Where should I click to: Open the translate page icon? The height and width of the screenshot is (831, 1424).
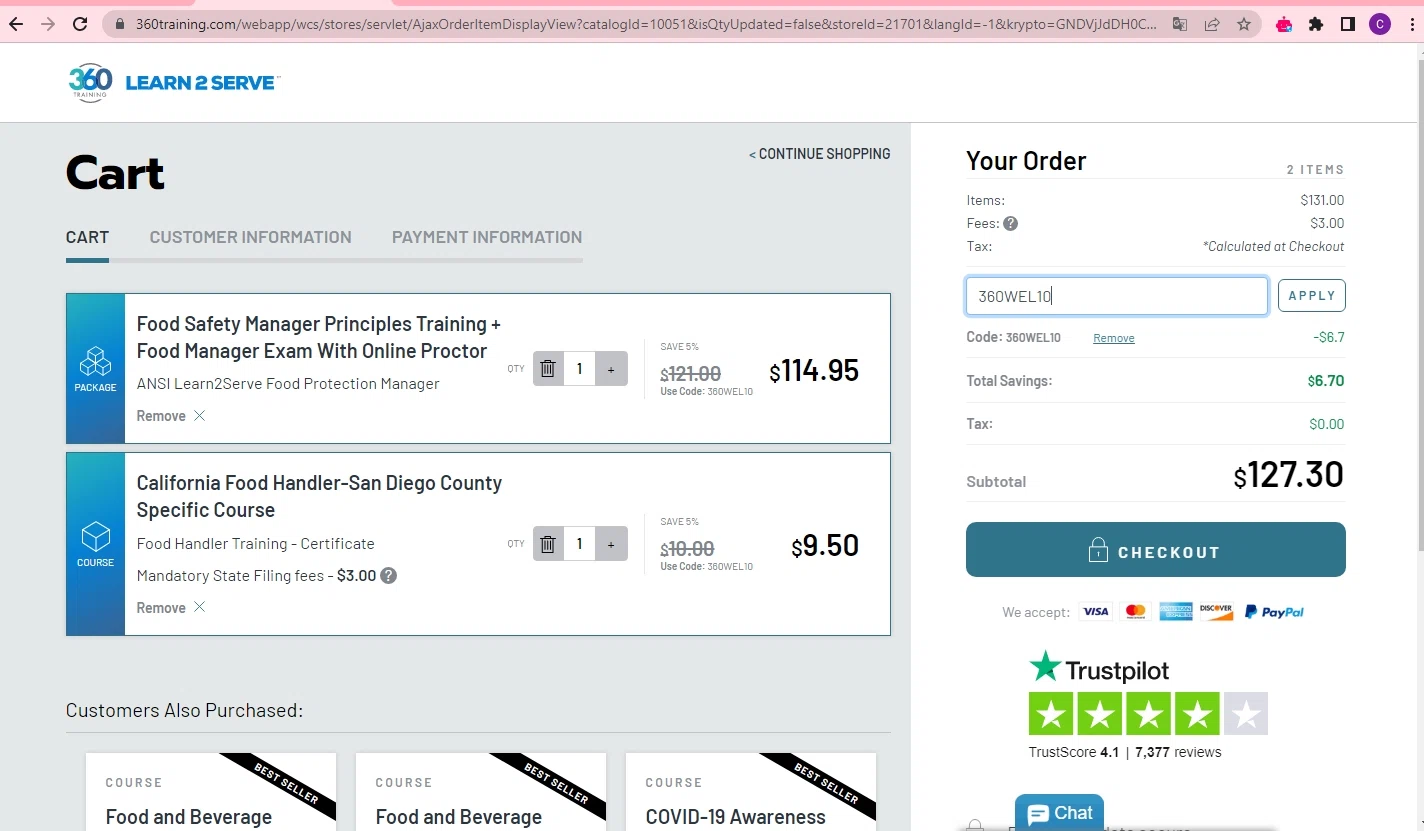coord(1180,24)
